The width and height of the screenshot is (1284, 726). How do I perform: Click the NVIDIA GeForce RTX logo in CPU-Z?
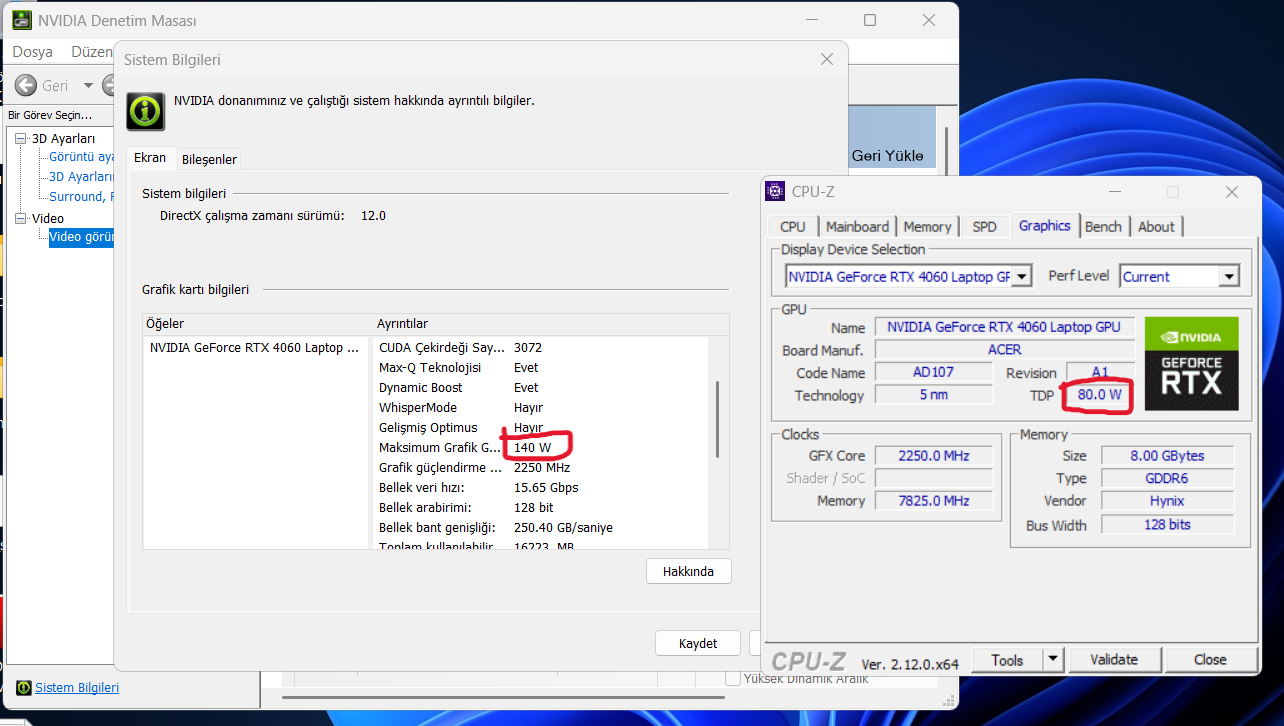coord(1192,364)
